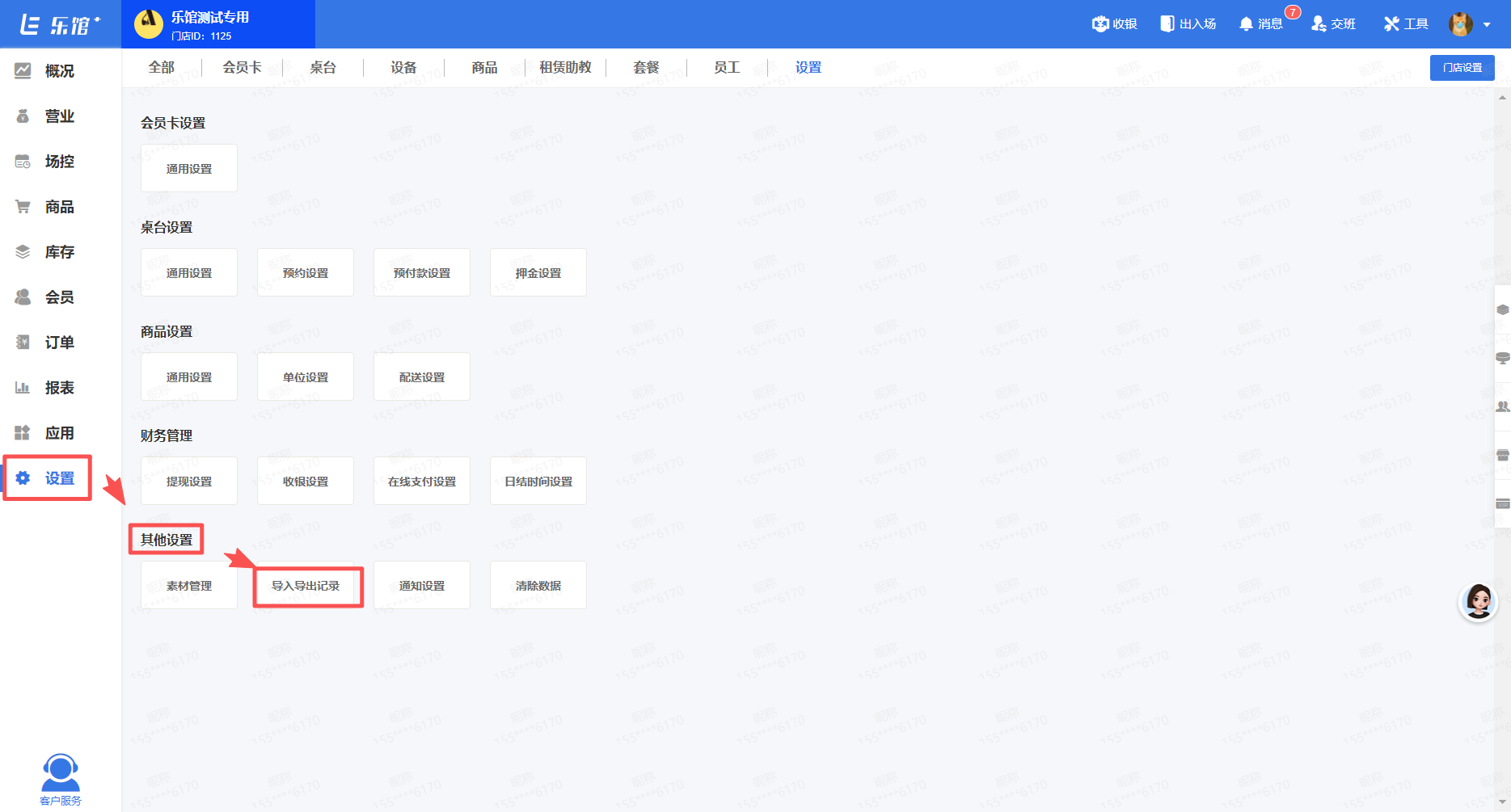
Task: Switch to the 租赁助教 tab
Action: (565, 68)
